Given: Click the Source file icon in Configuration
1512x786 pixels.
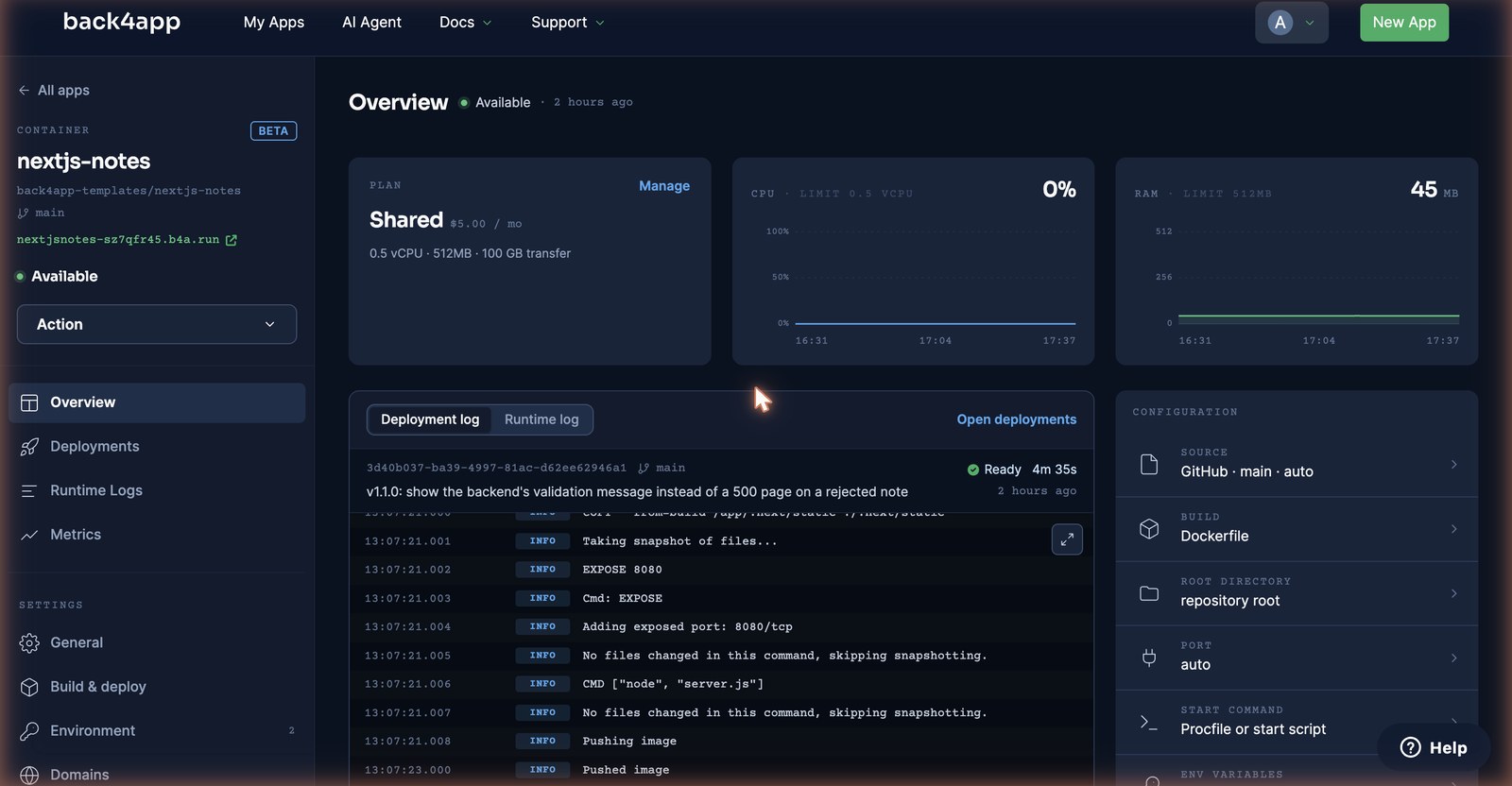Looking at the screenshot, I should pyautogui.click(x=1149, y=465).
